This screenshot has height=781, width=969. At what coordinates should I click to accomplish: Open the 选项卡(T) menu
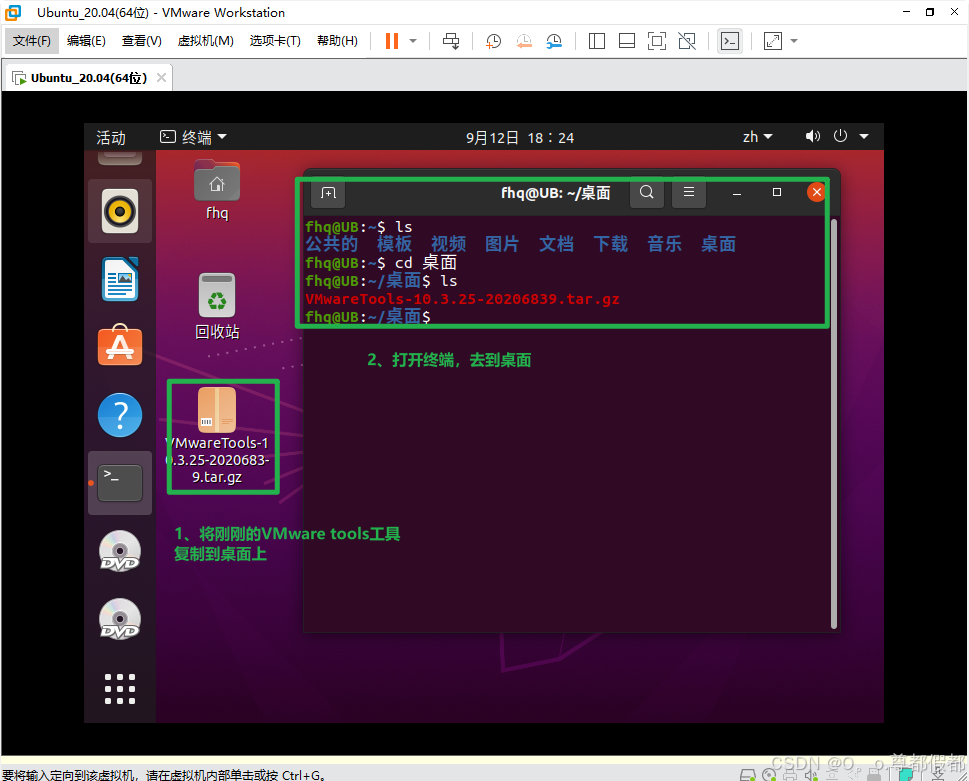coord(275,41)
